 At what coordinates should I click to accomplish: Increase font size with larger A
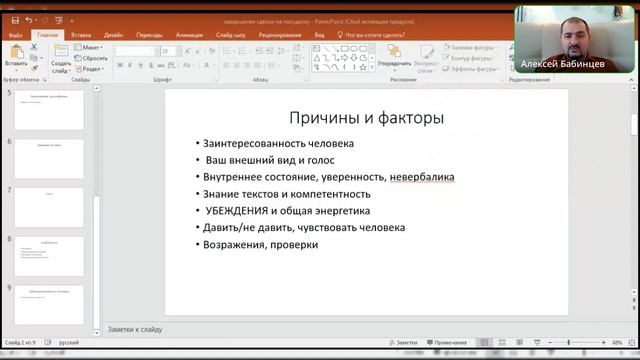pos(187,51)
